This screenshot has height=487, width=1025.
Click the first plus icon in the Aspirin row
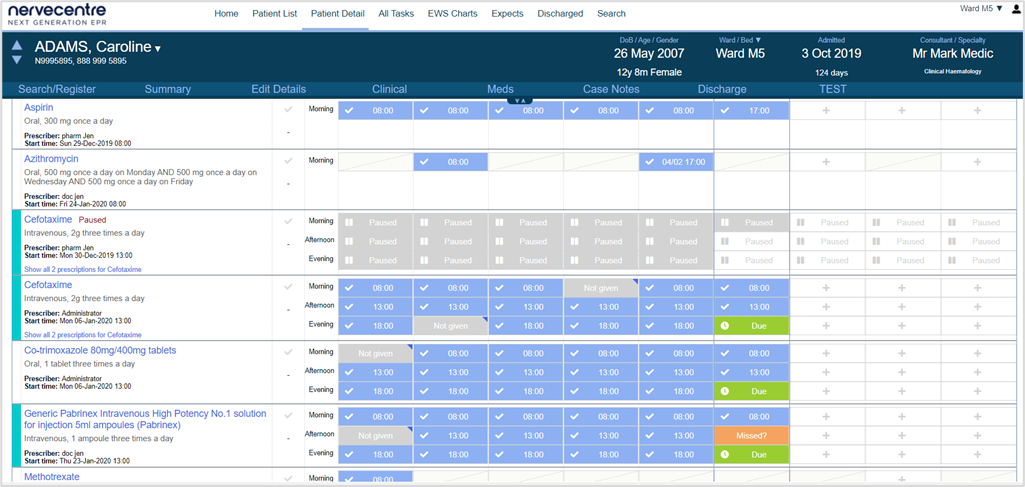point(826,110)
